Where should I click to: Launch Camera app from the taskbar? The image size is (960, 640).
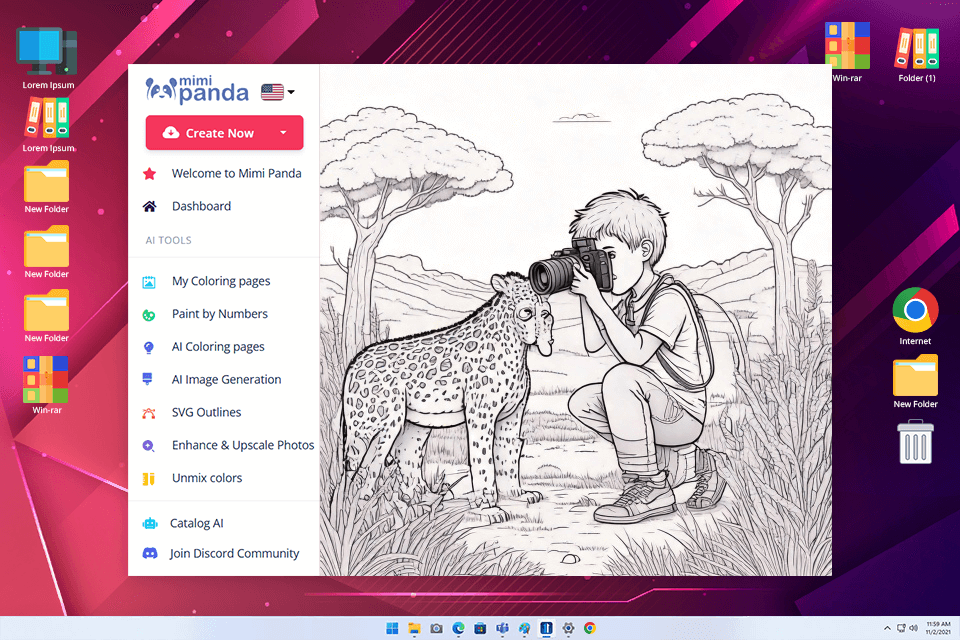[x=437, y=628]
